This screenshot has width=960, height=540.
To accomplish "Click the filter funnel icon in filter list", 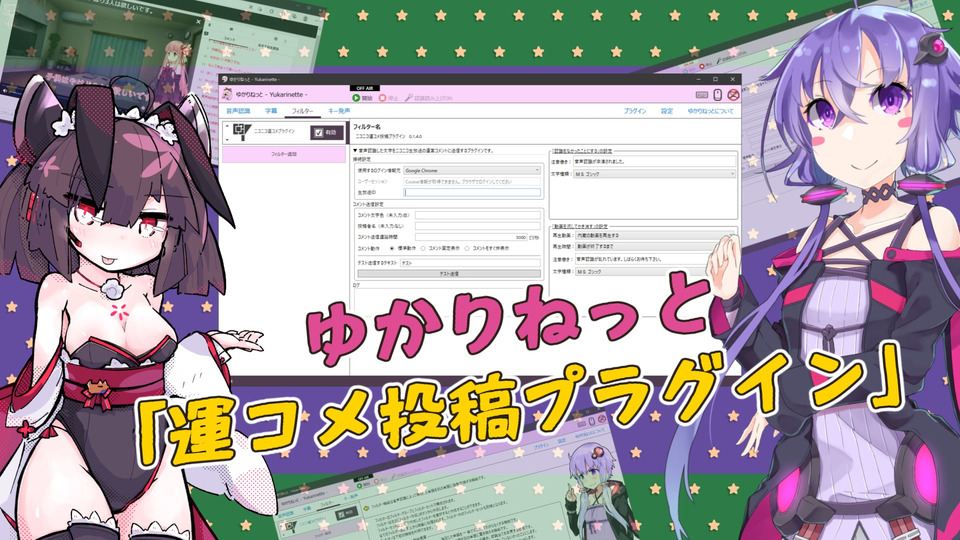I will click(x=242, y=132).
